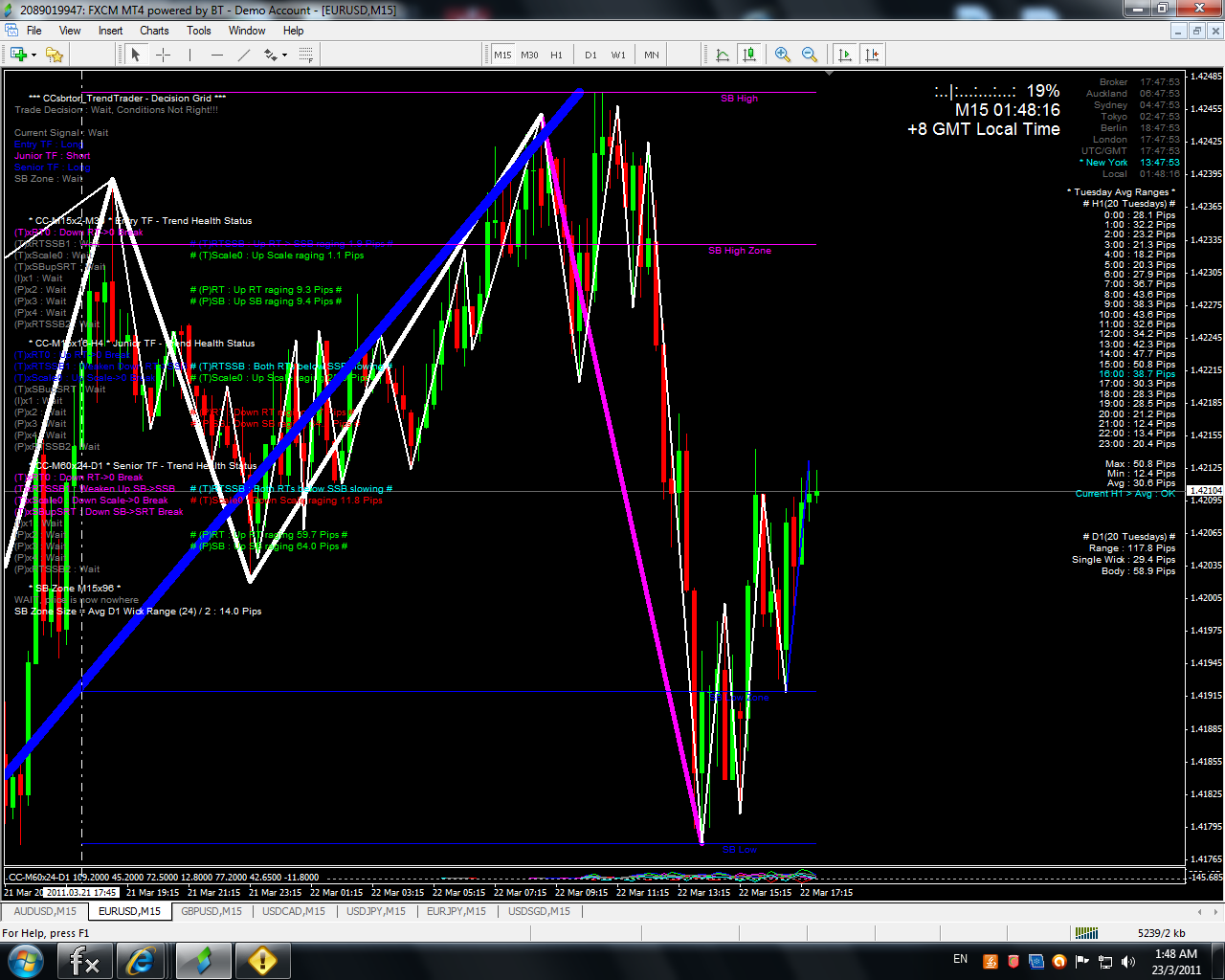Enable chart Auto Scroll icon
This screenshot has height=980, width=1225.
(x=844, y=55)
